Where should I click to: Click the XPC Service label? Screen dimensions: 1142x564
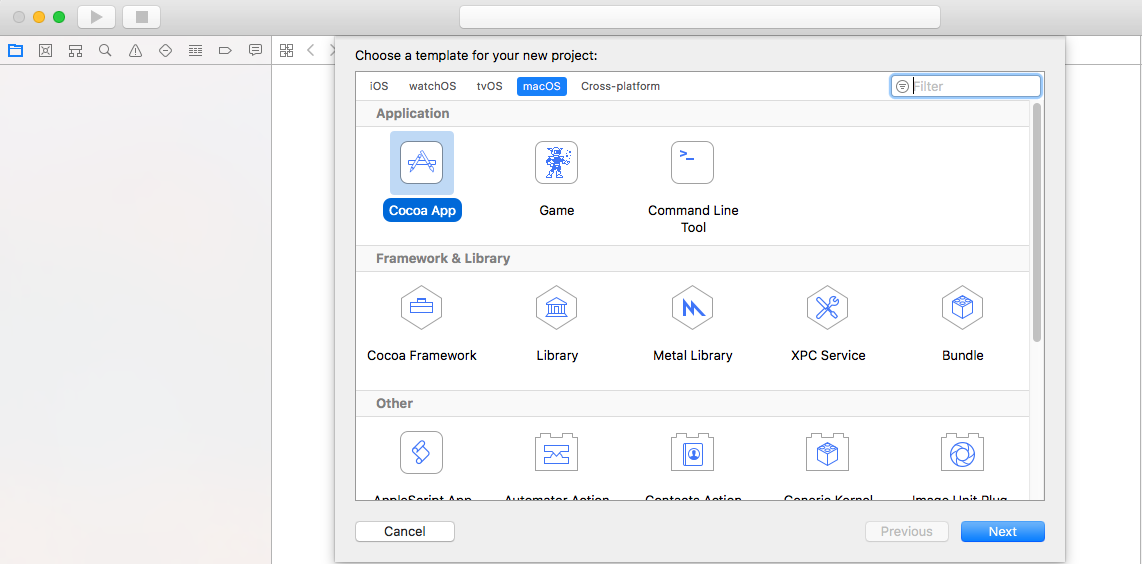coord(828,356)
